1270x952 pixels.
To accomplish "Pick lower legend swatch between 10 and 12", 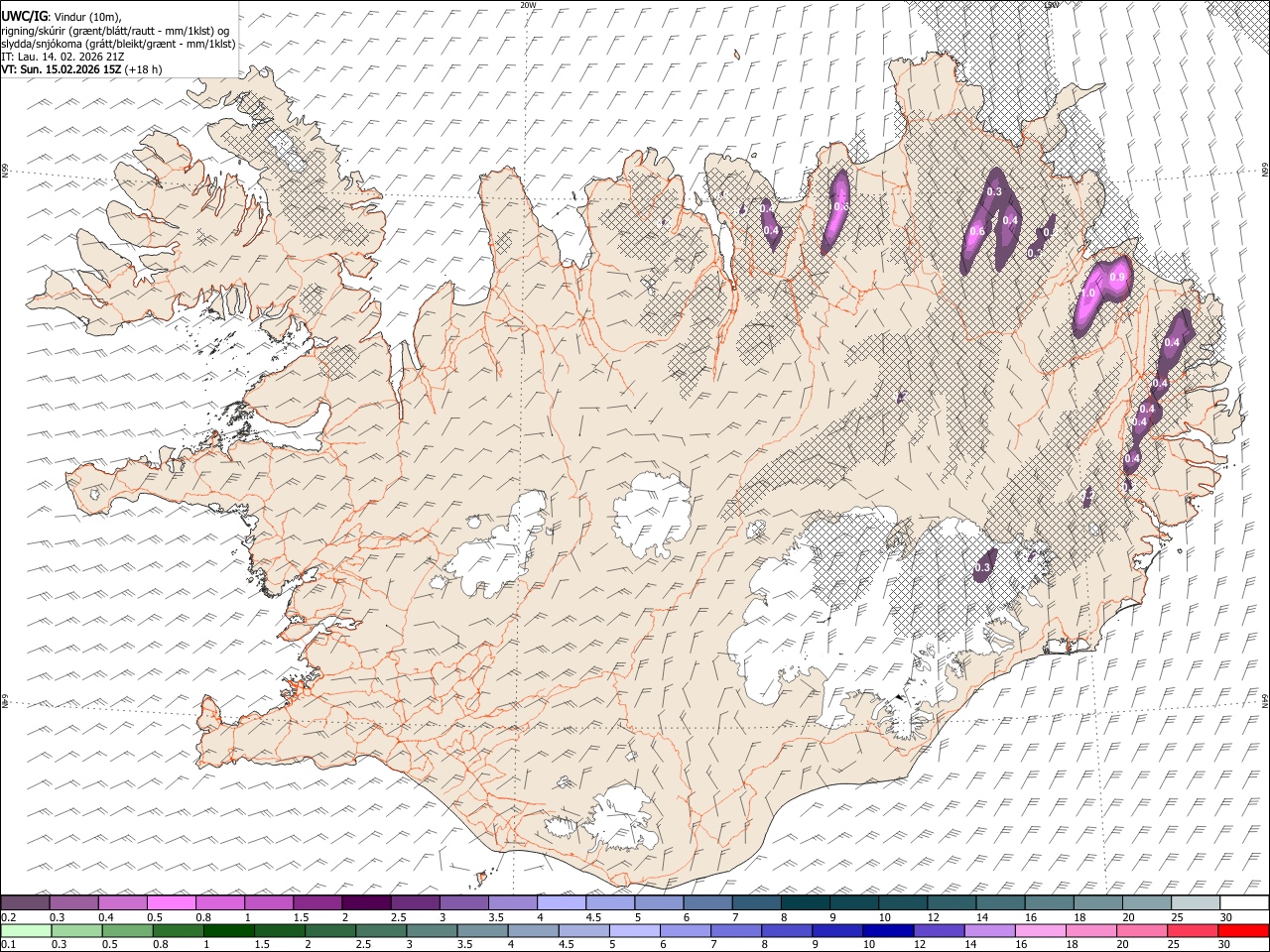I will click(889, 930).
